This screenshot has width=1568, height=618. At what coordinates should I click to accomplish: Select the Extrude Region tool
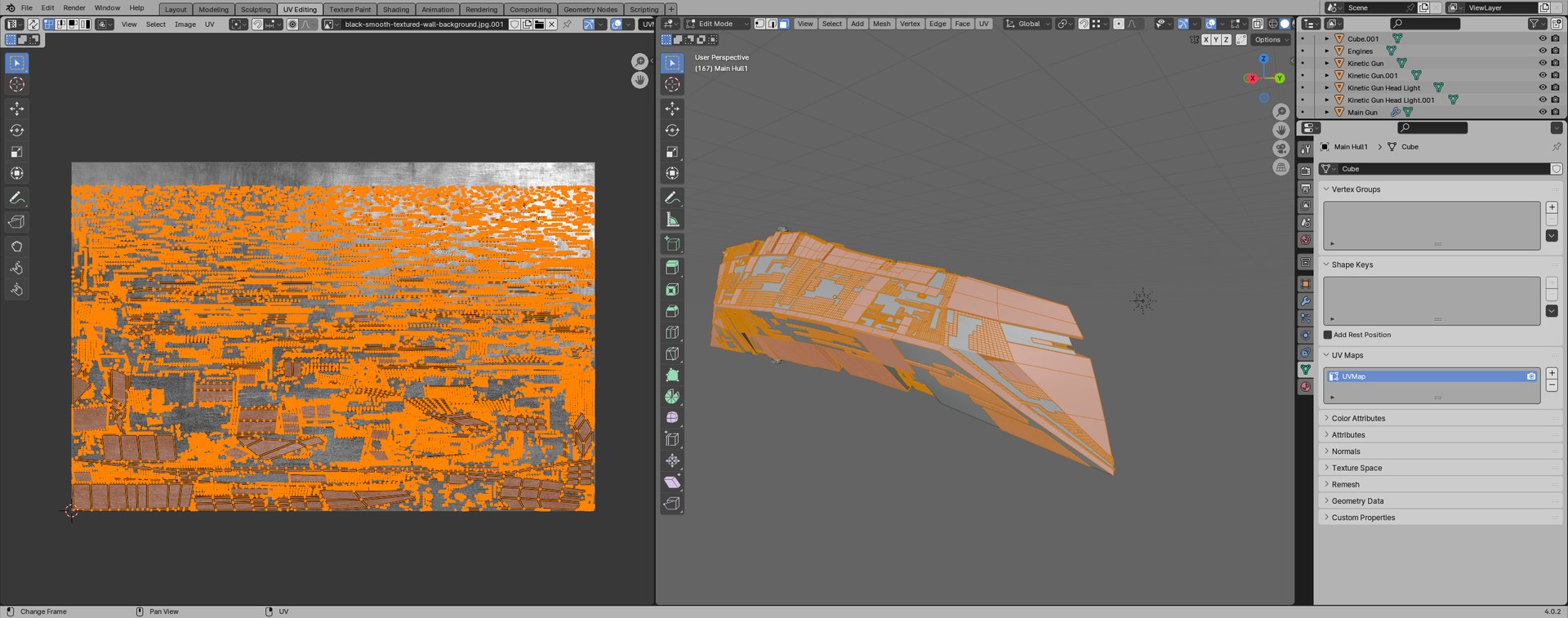[672, 268]
